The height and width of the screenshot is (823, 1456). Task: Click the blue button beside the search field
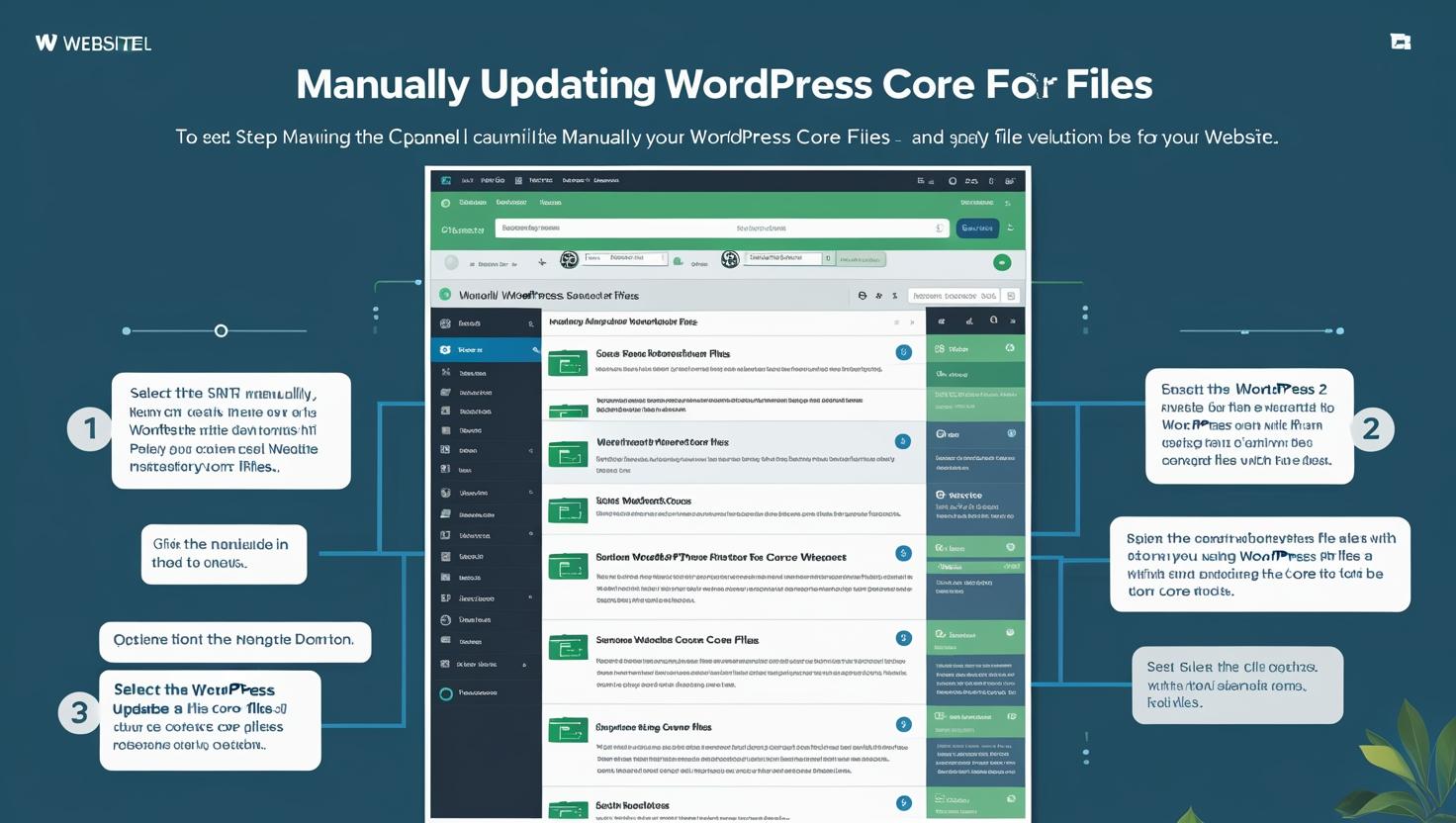977,229
